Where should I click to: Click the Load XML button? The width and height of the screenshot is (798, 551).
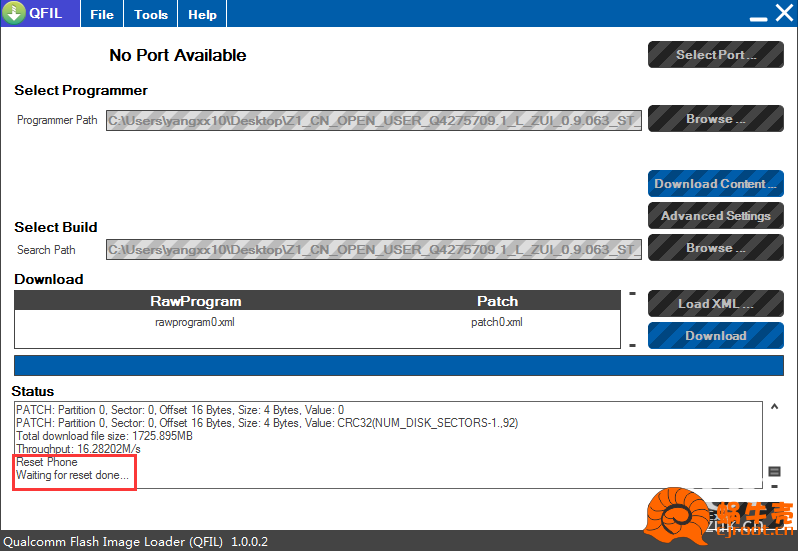(716, 304)
